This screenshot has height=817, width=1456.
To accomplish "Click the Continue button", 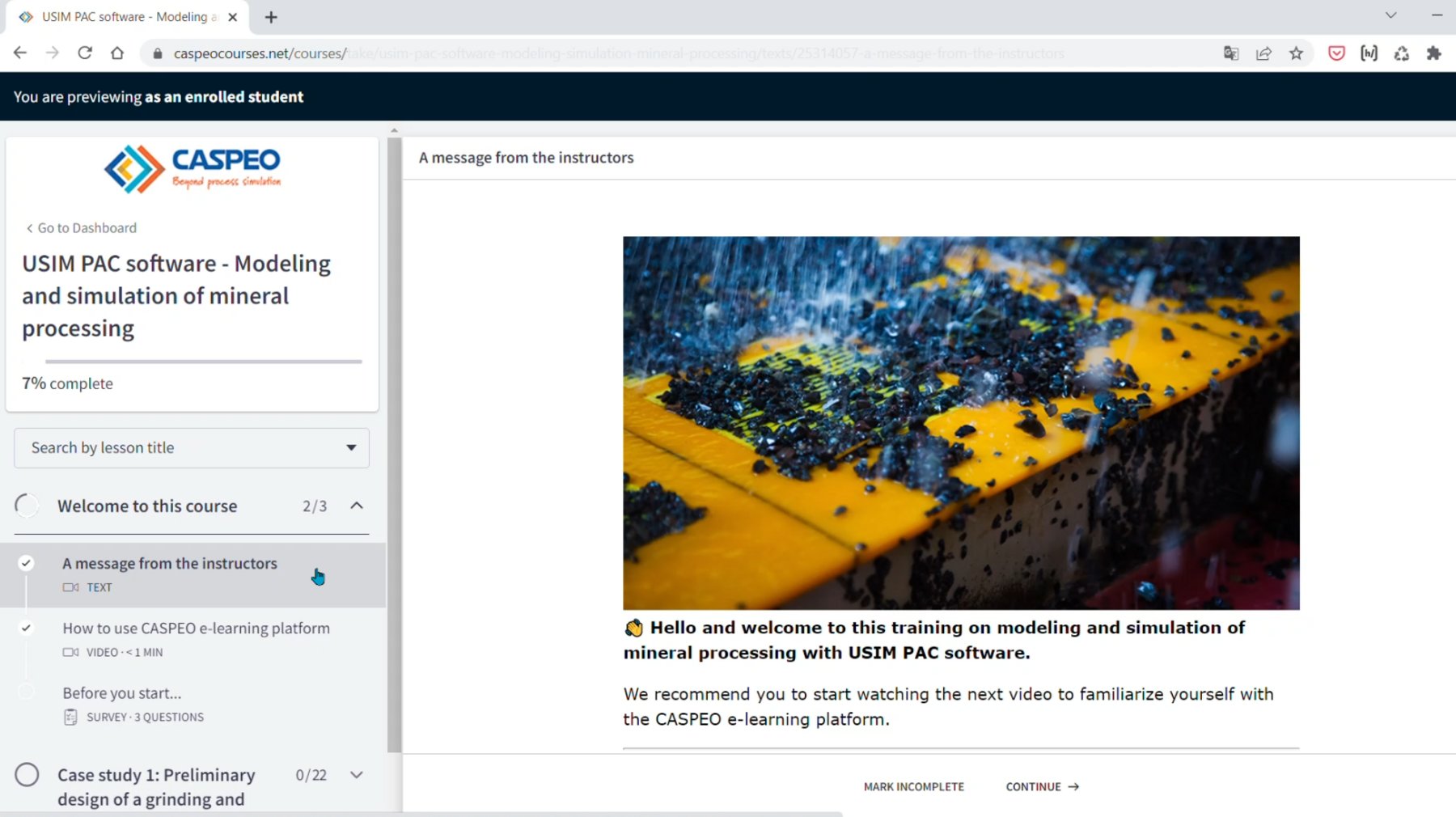I will coord(1042,786).
